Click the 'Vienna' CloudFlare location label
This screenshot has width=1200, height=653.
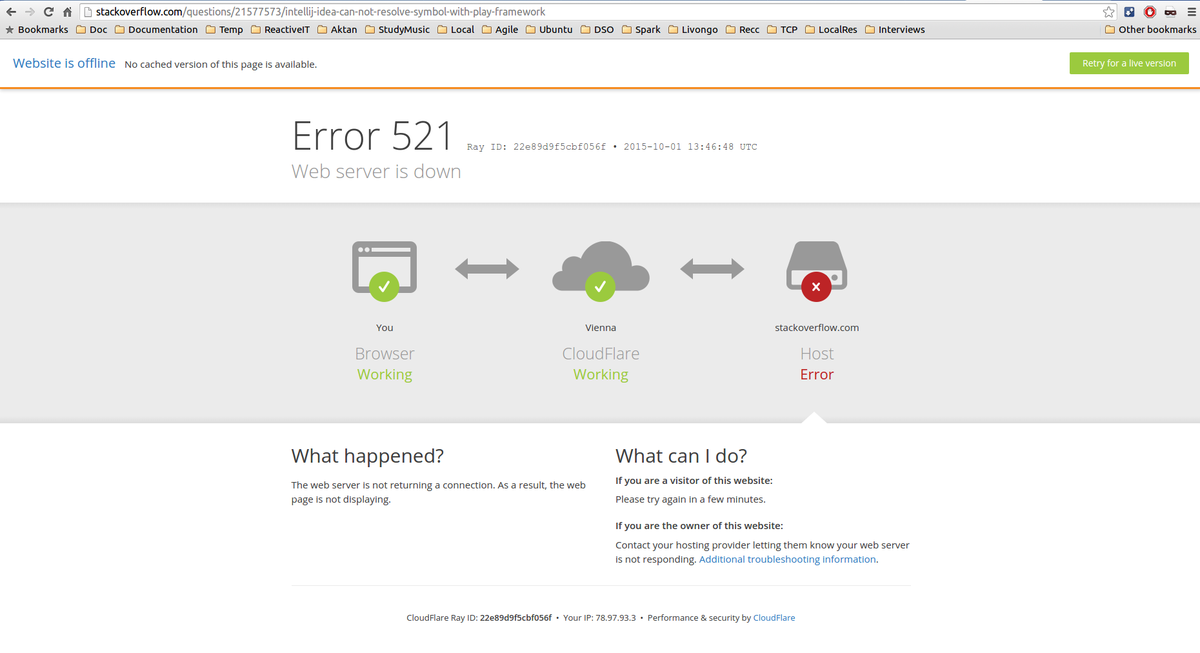(600, 328)
